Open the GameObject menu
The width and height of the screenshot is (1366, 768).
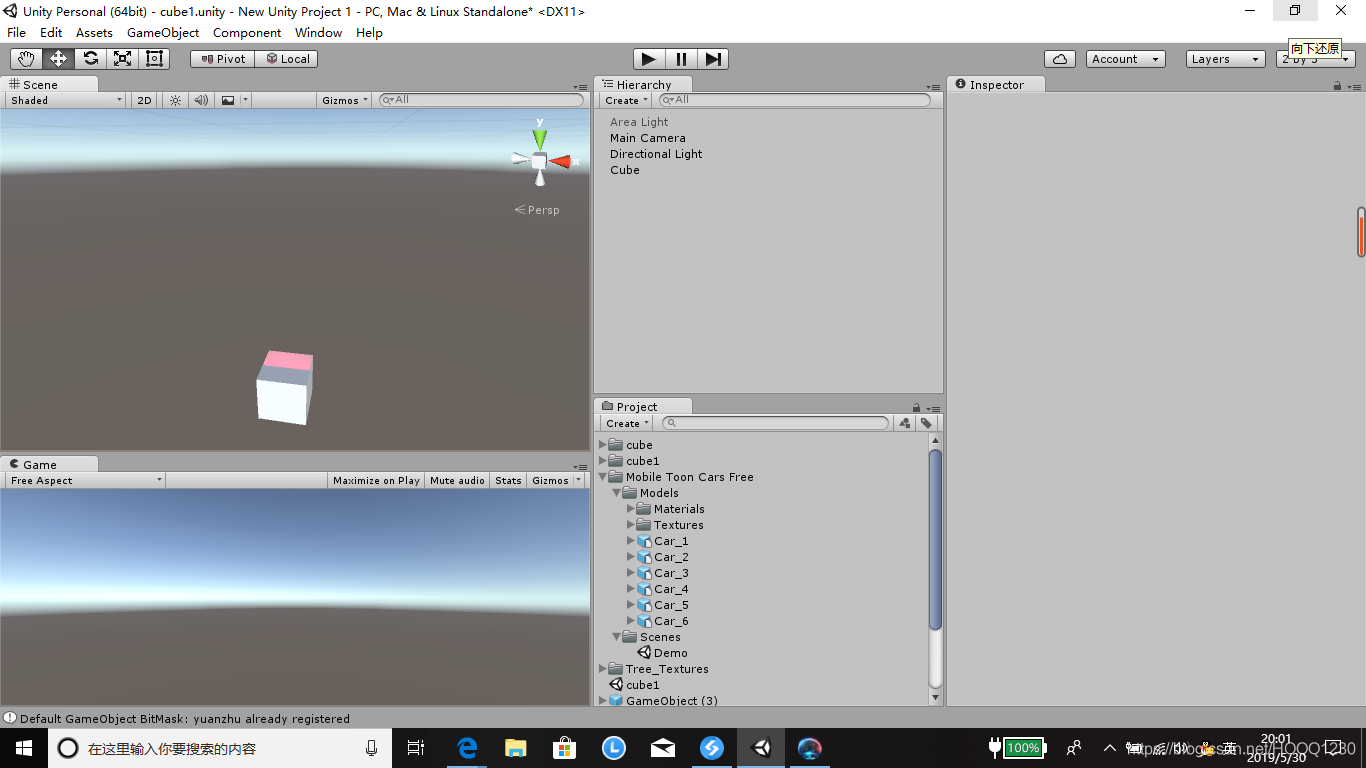click(163, 33)
